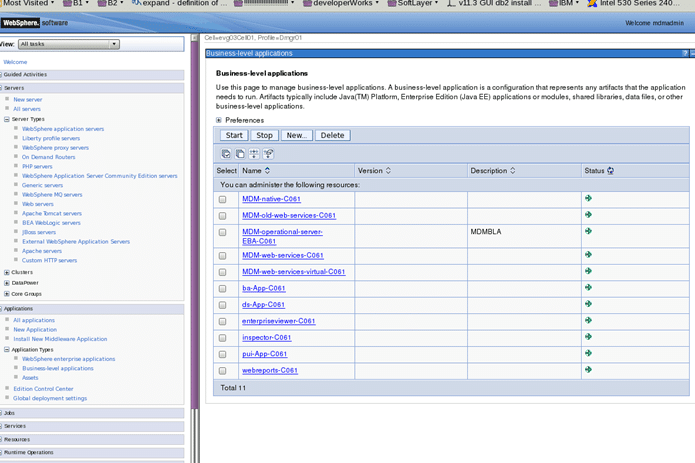Screen dimensions: 695x463
Task: Open the Most Visited bookmarks menu
Action: click(x=28, y=3)
